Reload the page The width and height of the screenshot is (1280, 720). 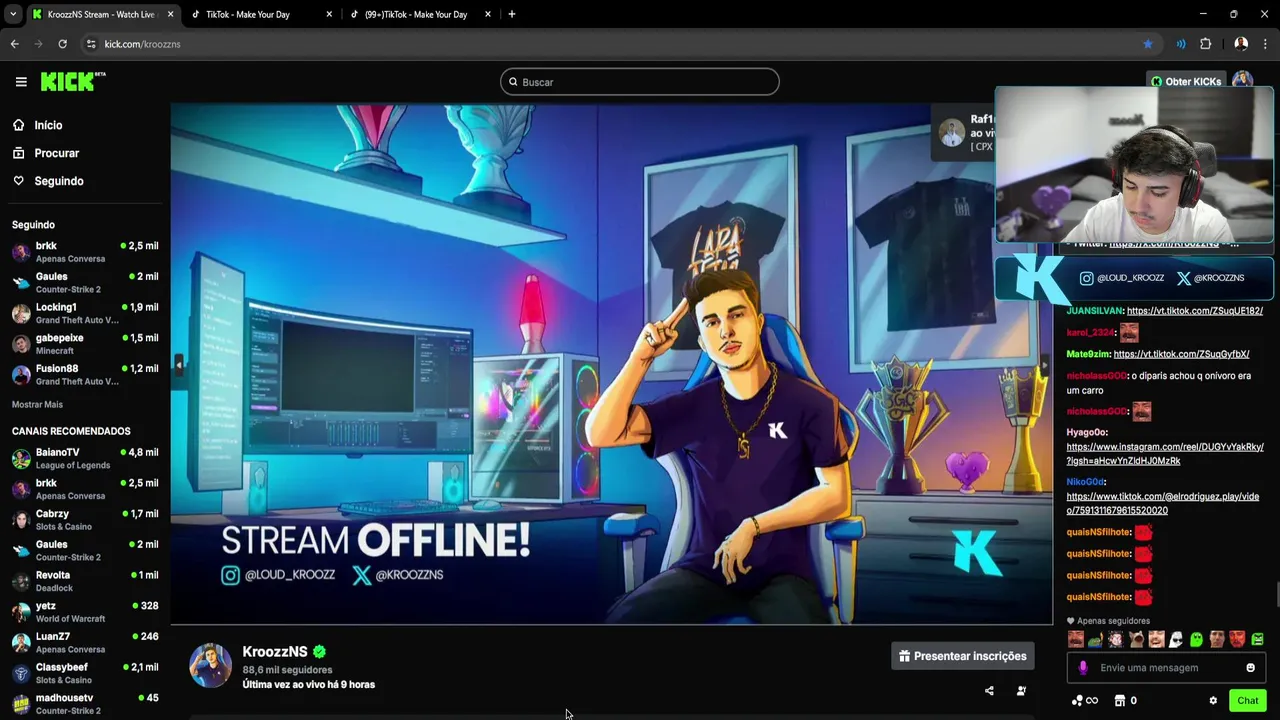point(62,44)
